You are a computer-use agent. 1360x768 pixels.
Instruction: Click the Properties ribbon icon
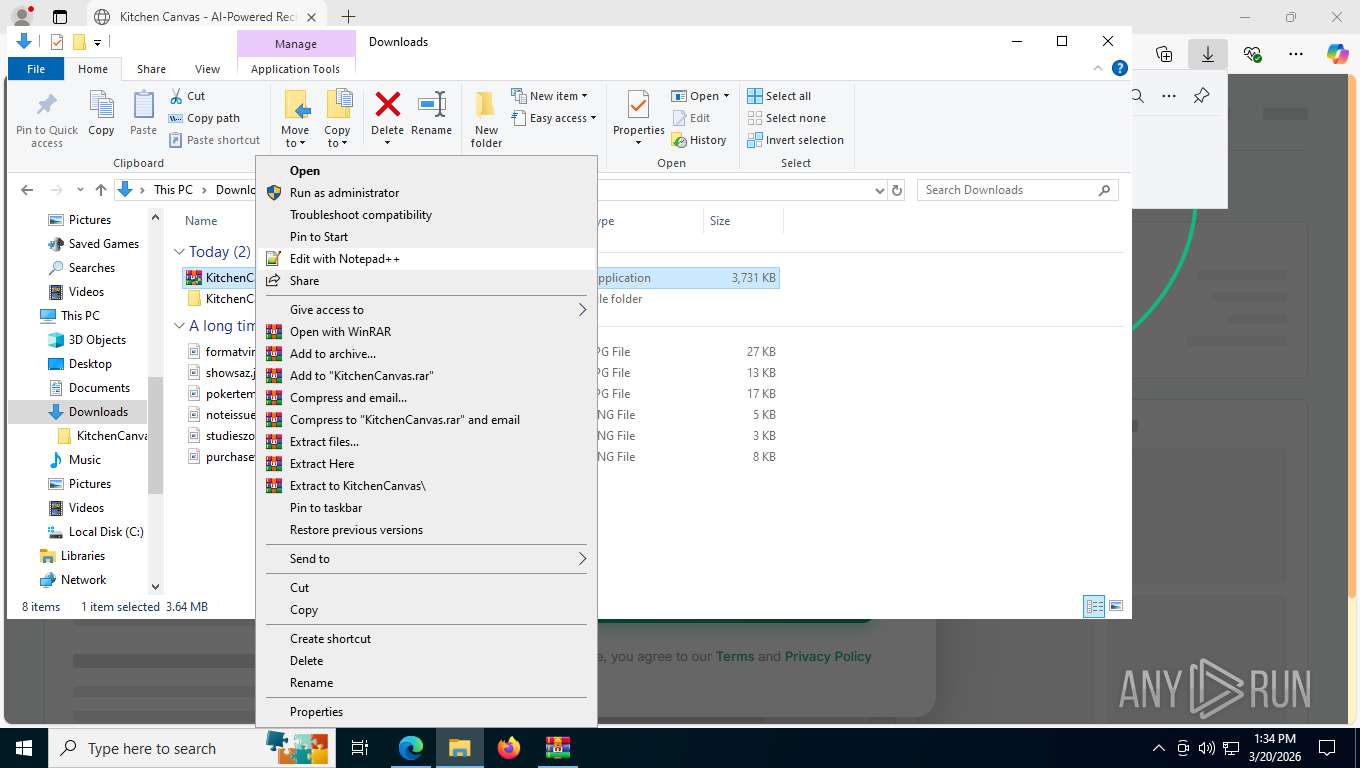pyautogui.click(x=638, y=104)
